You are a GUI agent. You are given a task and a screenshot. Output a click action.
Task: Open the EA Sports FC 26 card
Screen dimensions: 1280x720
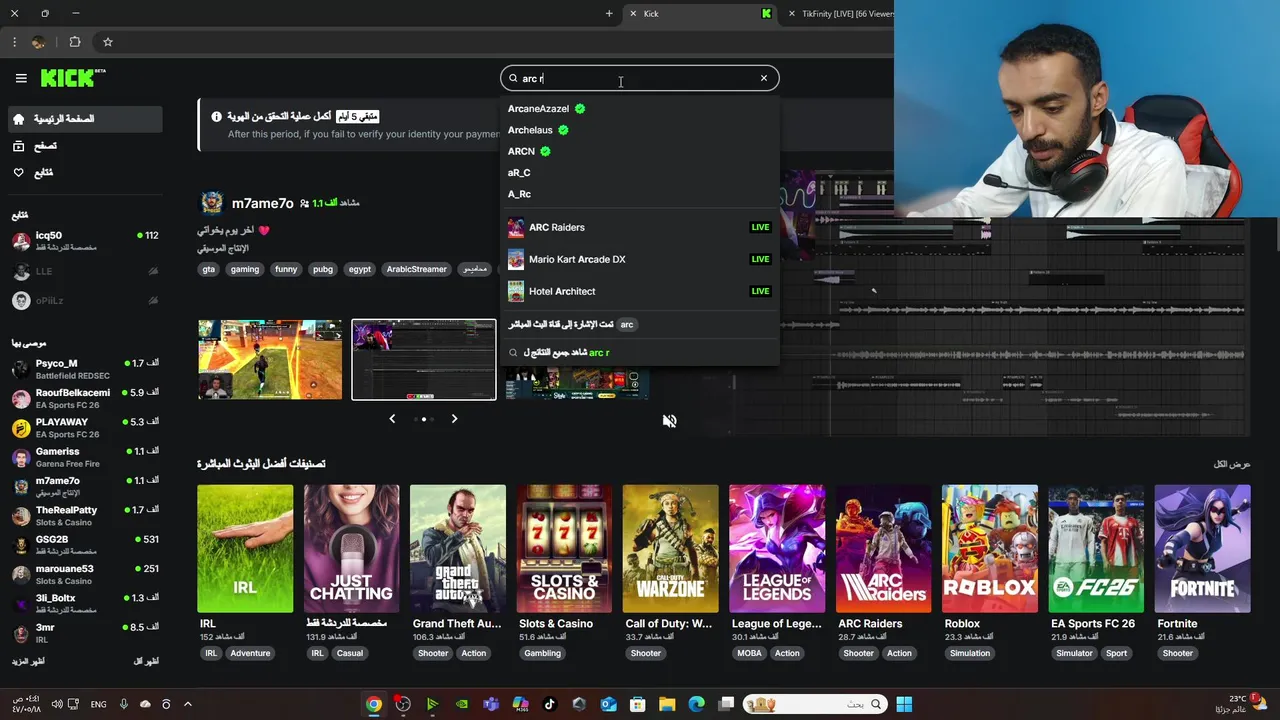click(1096, 549)
